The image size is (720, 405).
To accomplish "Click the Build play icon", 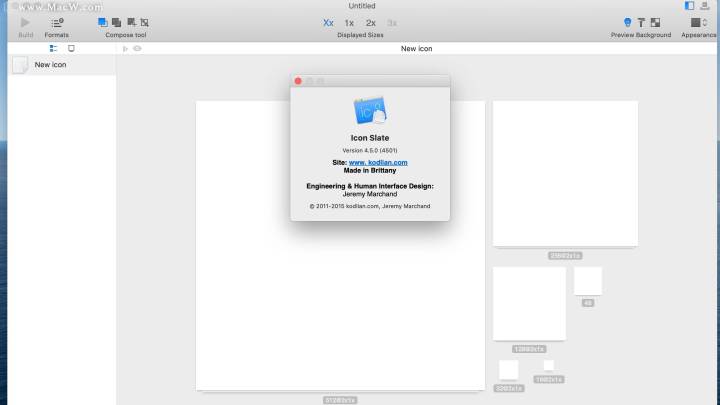I will (x=25, y=22).
